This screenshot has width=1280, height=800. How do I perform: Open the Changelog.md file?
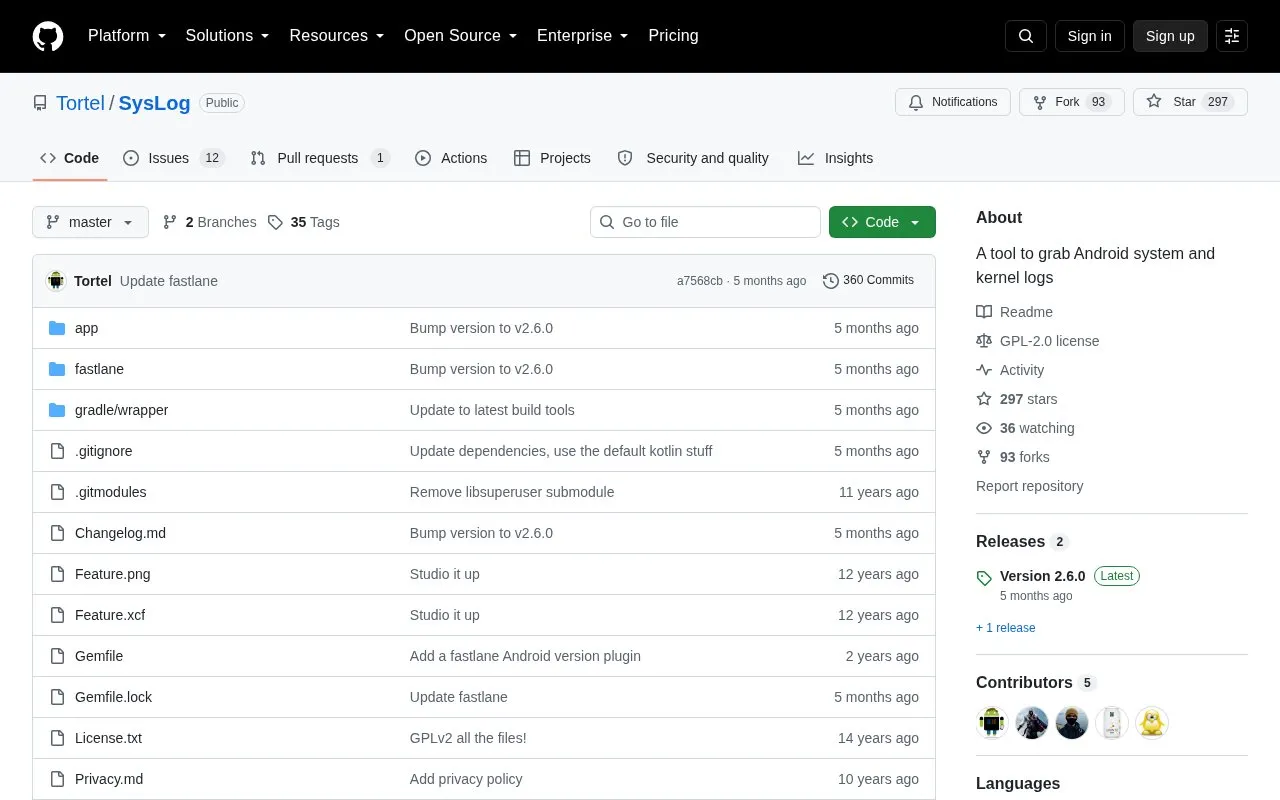tap(120, 533)
